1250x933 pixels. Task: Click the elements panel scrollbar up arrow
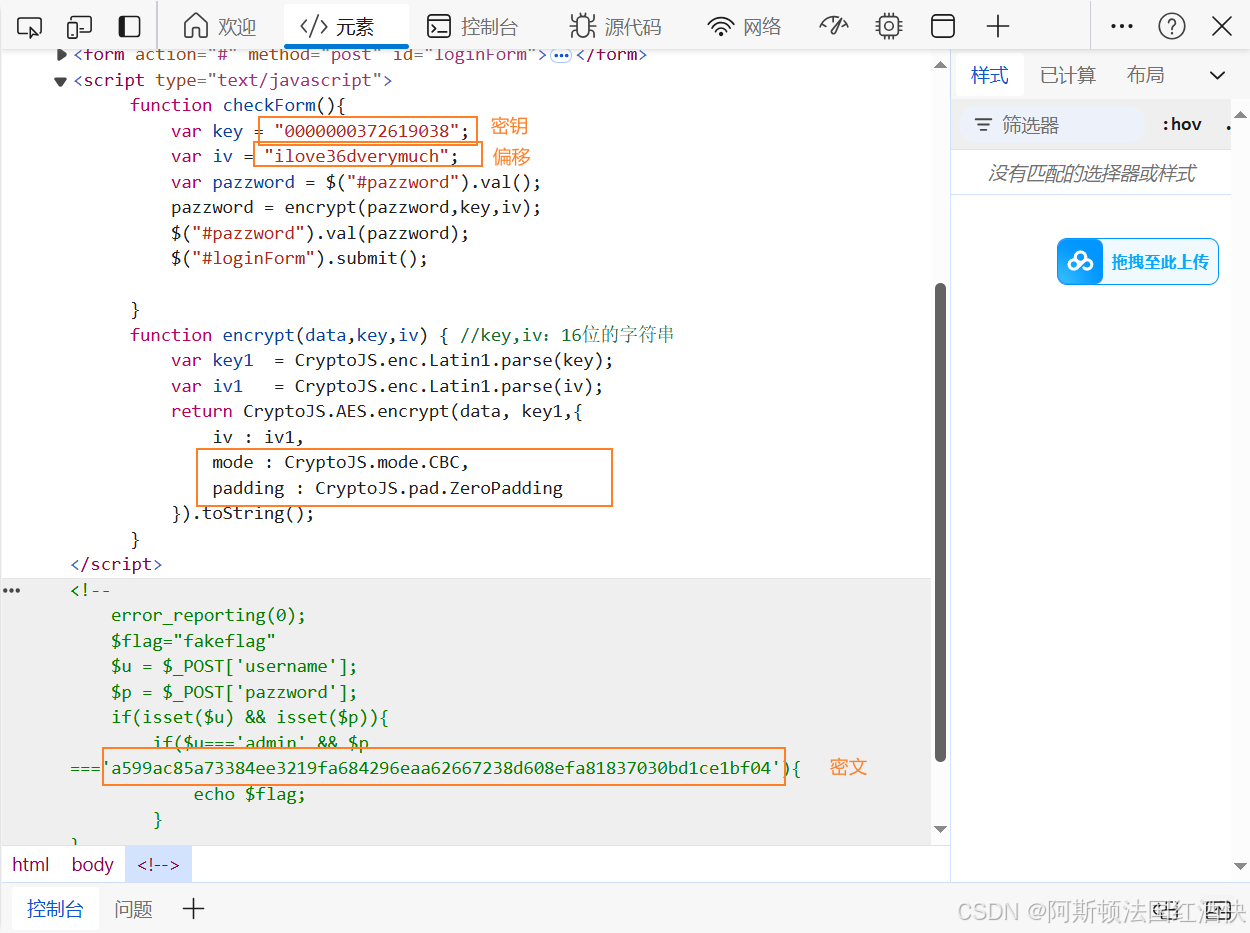click(939, 65)
